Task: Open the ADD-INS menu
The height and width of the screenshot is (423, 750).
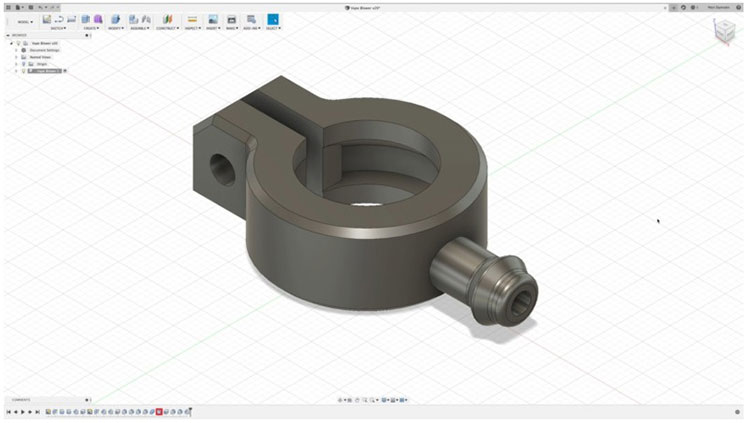Action: pos(252,28)
